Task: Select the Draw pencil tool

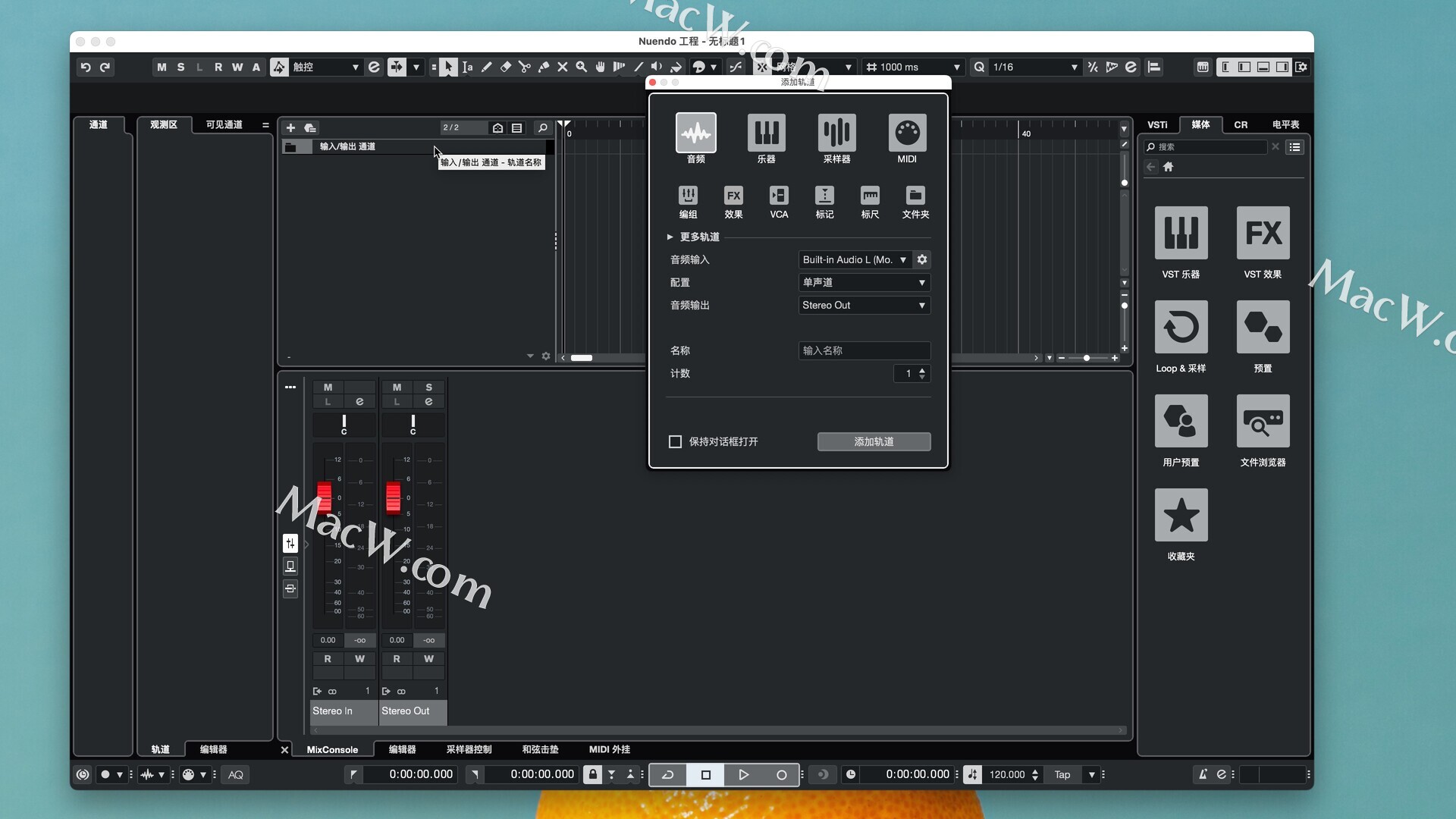Action: 486,67
